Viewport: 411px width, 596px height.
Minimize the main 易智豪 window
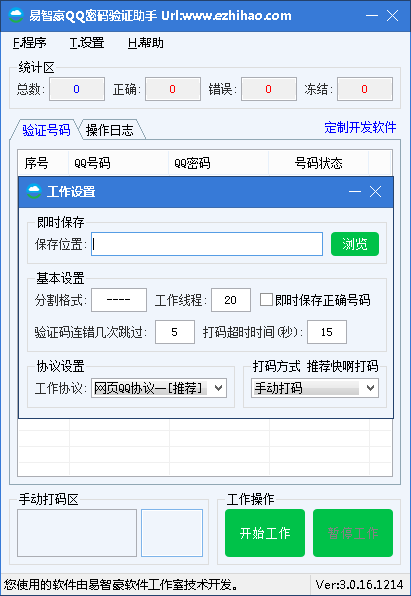[x=371, y=16]
